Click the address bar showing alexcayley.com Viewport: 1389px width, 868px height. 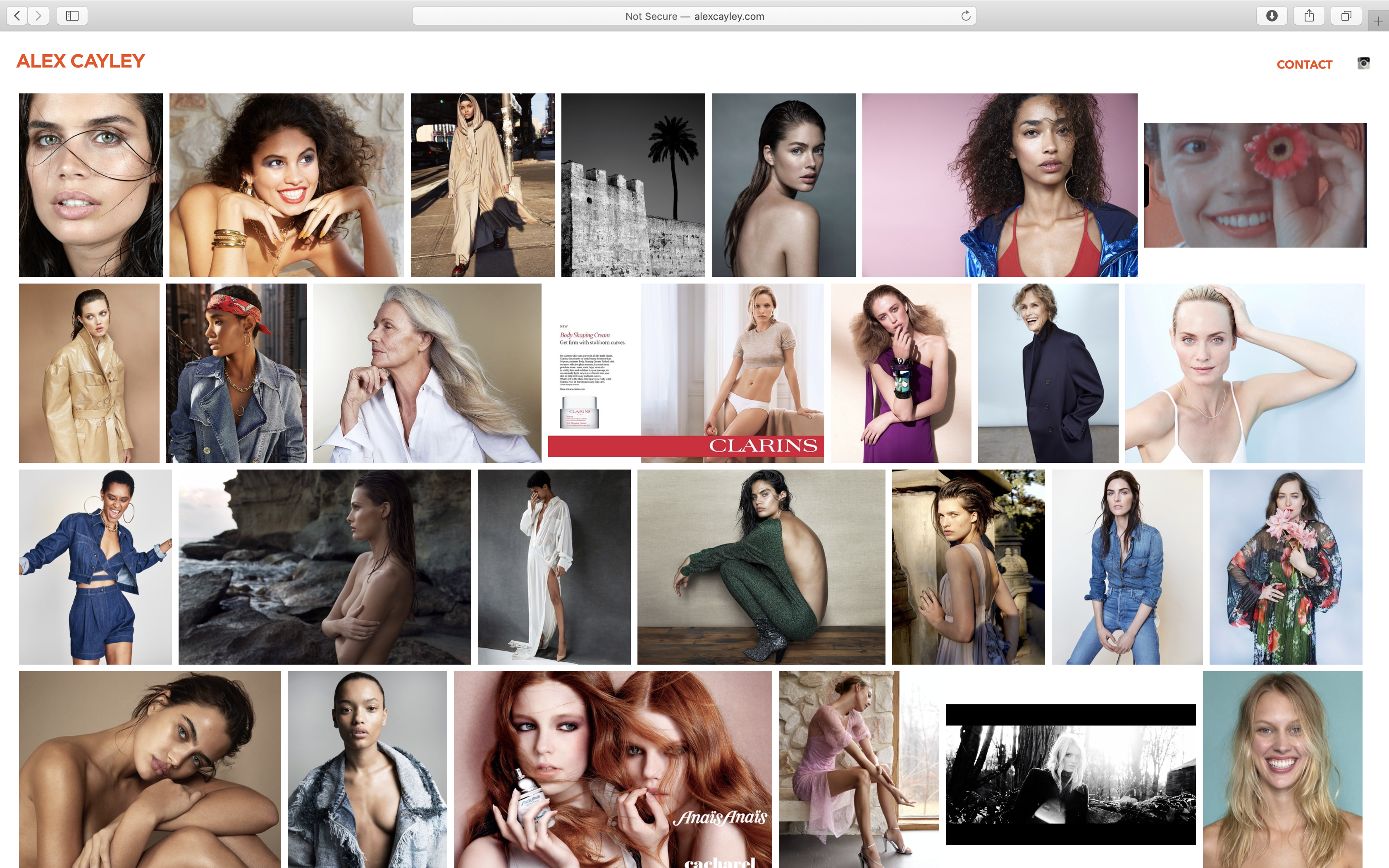click(694, 16)
